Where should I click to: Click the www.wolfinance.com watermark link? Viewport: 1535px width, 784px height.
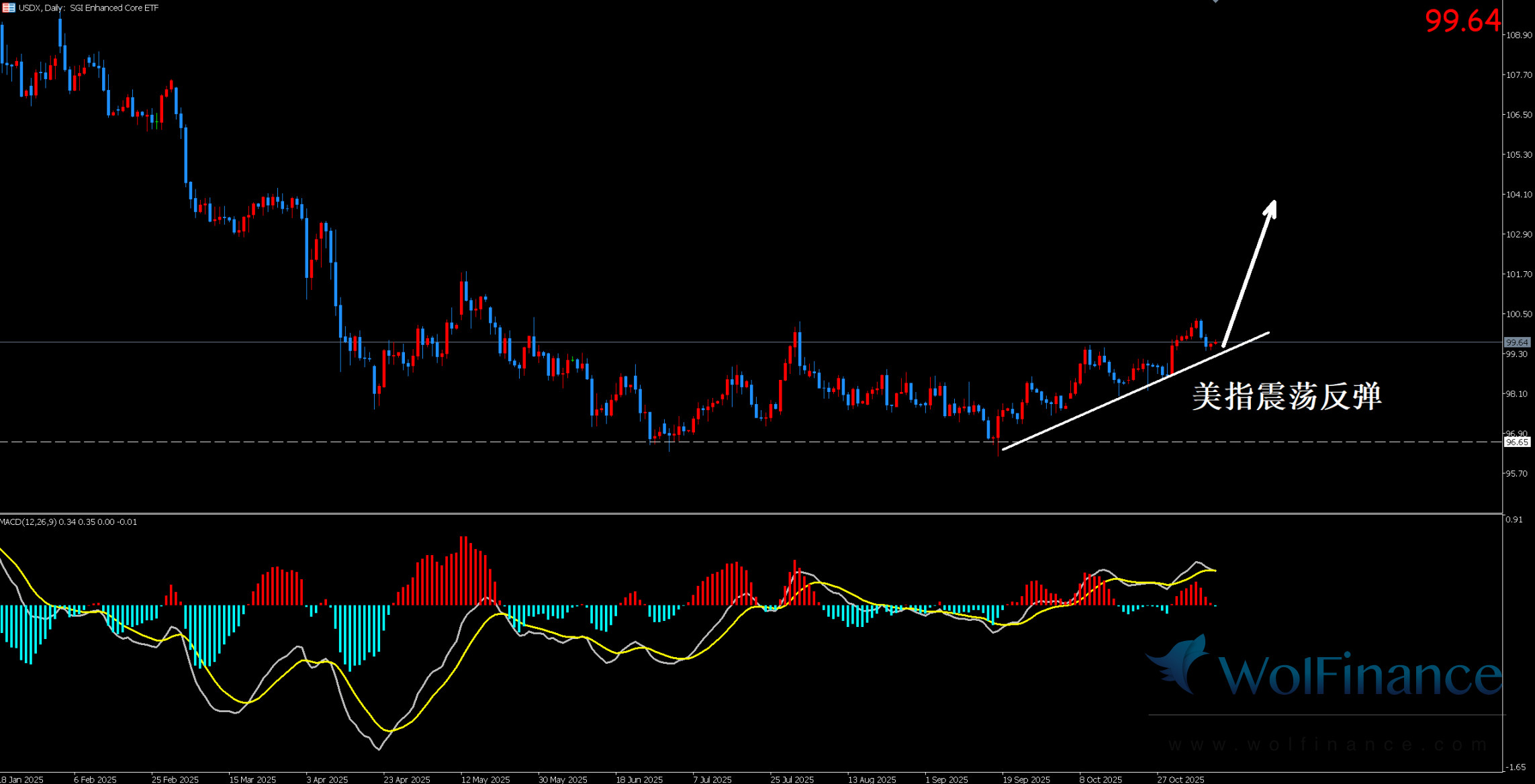click(x=1326, y=744)
